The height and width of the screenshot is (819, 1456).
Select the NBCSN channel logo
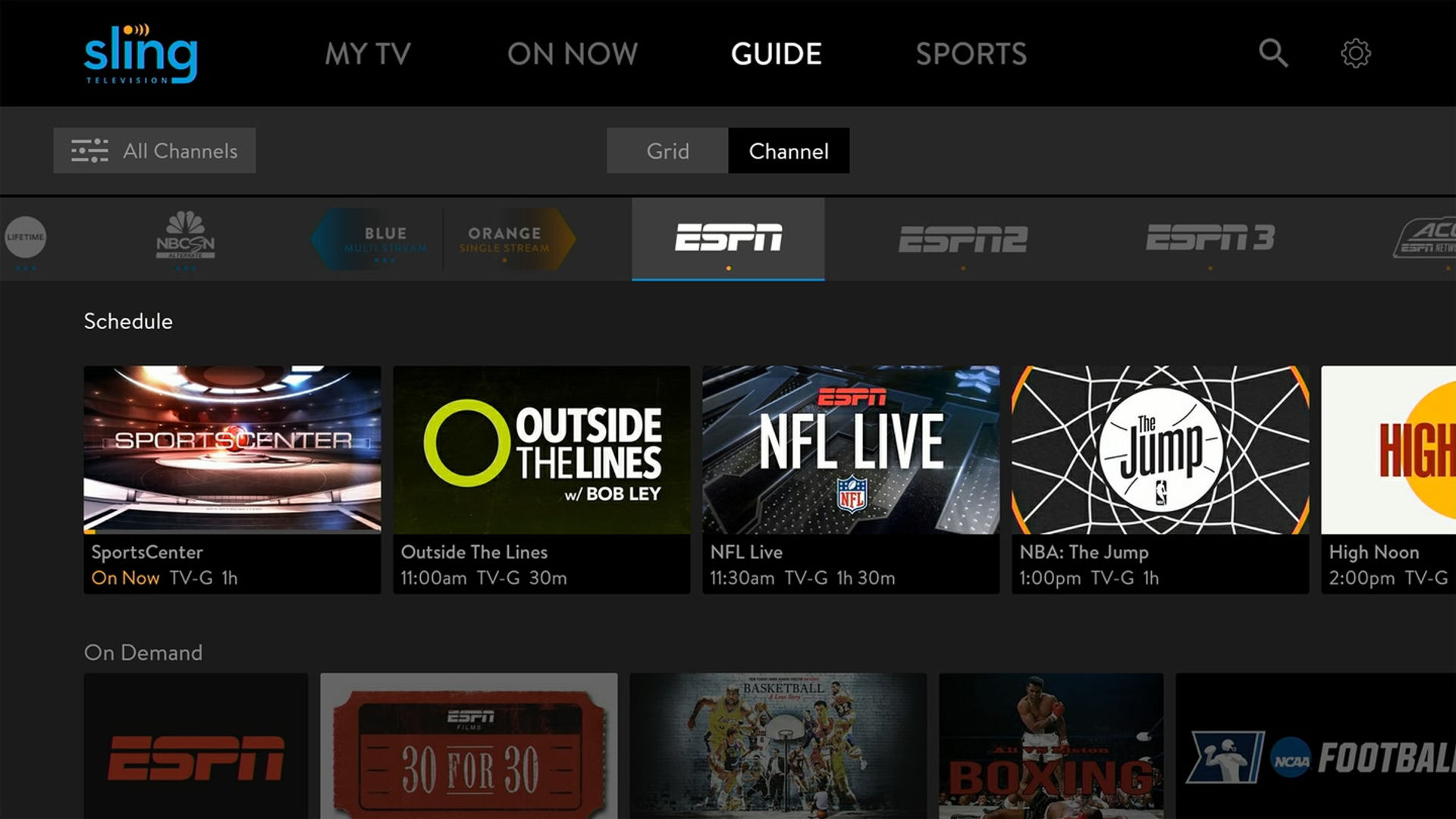[x=186, y=236]
